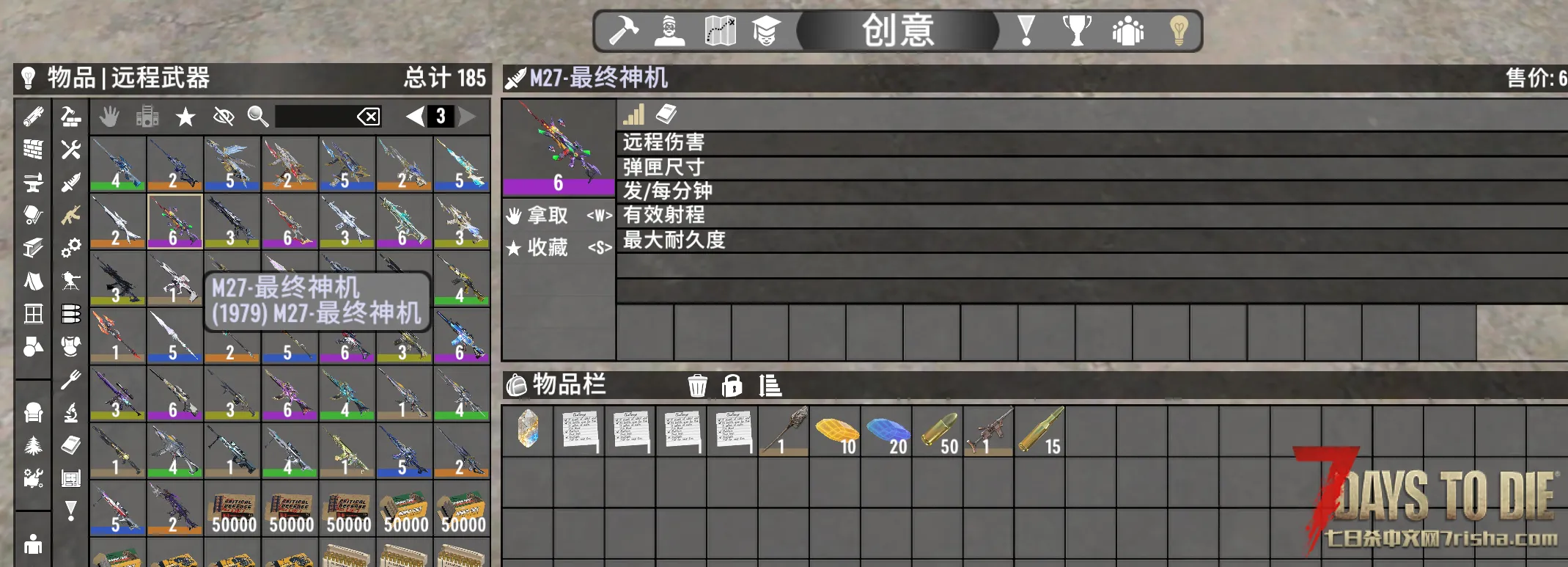
Task: Sort inventory with stack sort icon
Action: [770, 384]
